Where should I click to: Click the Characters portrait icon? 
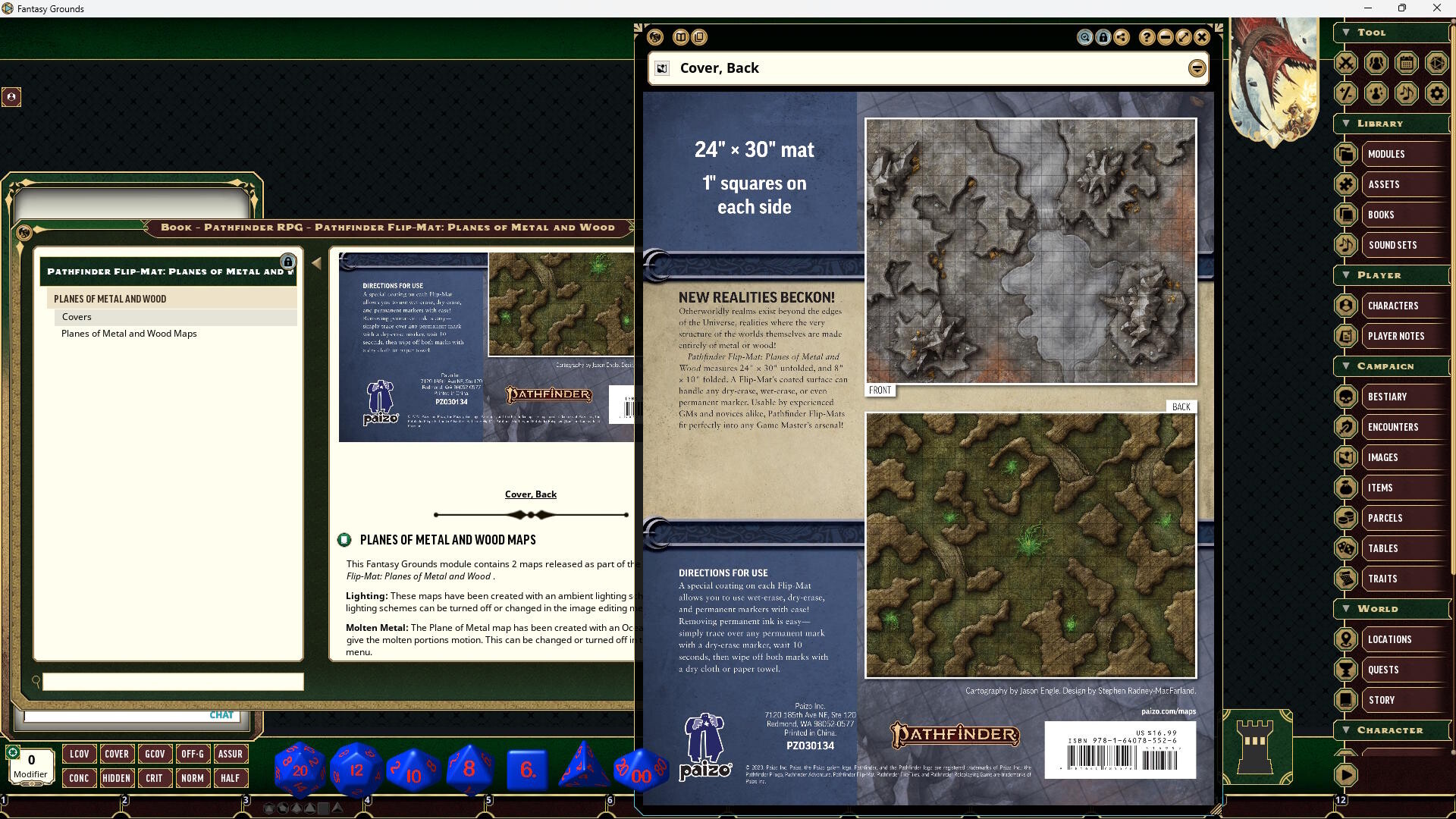1346,306
